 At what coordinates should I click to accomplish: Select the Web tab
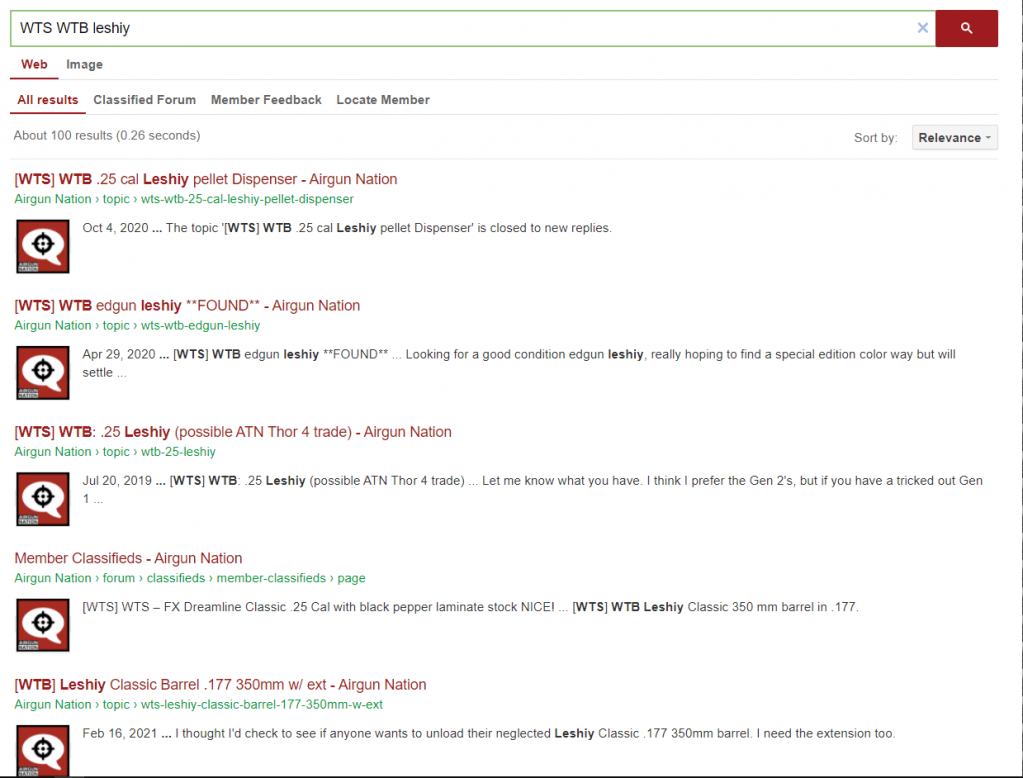coord(34,65)
